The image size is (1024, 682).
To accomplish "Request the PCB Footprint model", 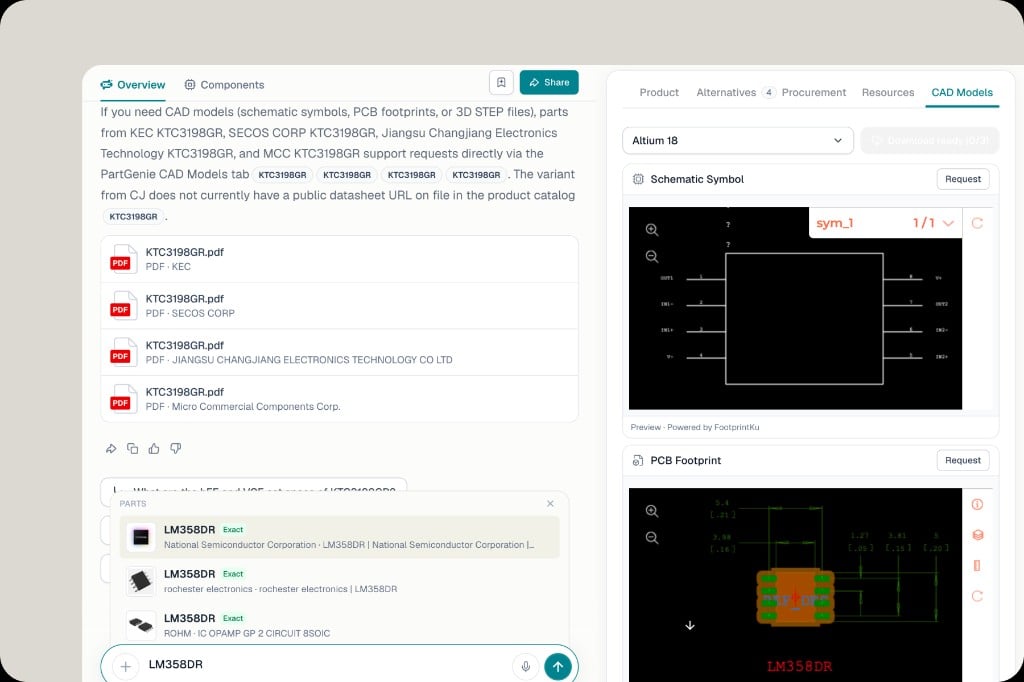I will [963, 461].
